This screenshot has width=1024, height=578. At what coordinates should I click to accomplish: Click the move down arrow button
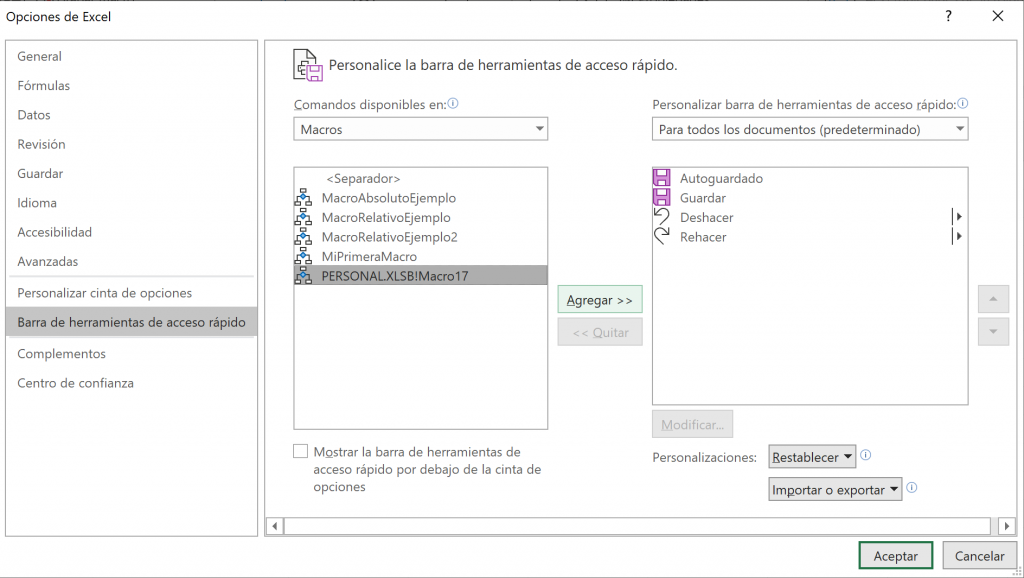click(993, 332)
